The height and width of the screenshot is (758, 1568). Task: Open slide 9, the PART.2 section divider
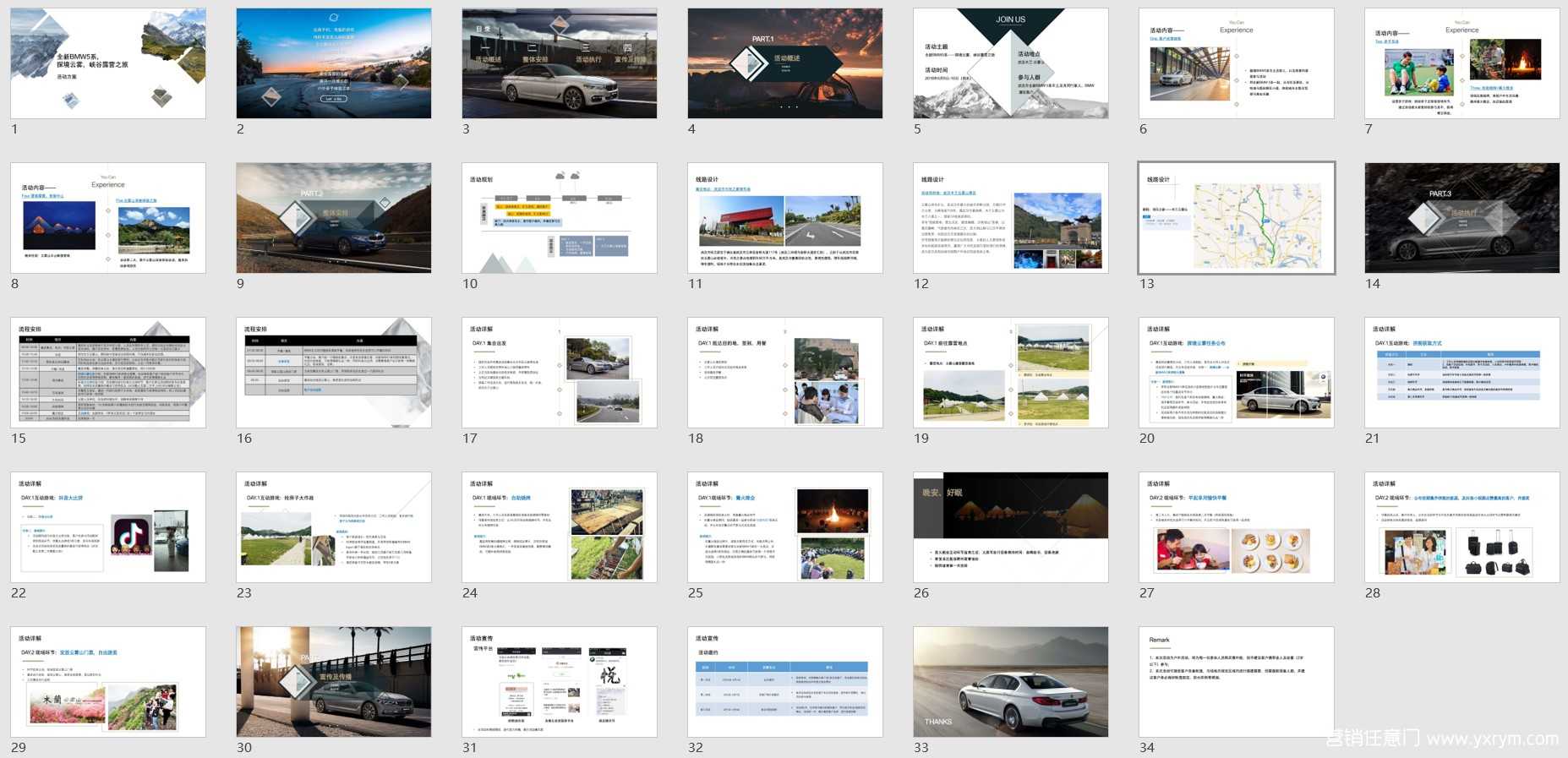[334, 218]
